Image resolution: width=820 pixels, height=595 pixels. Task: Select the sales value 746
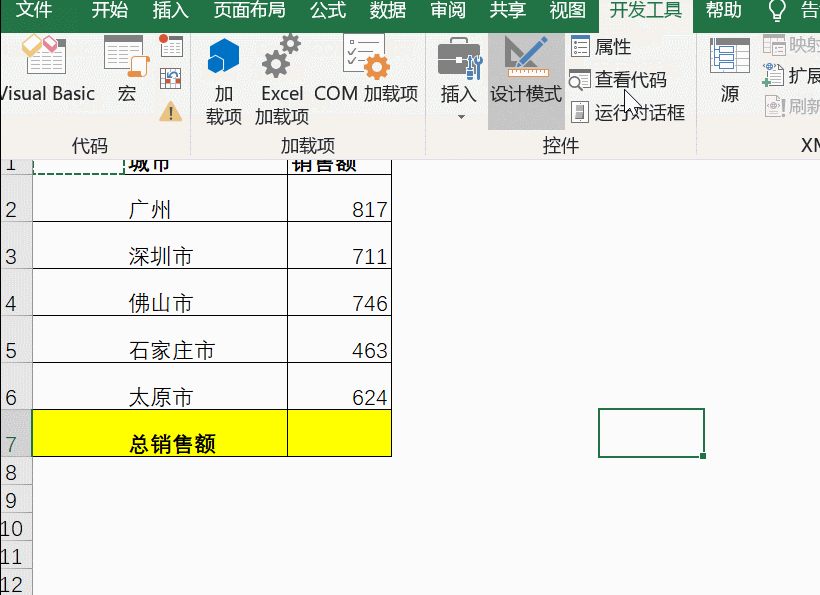[x=339, y=293]
